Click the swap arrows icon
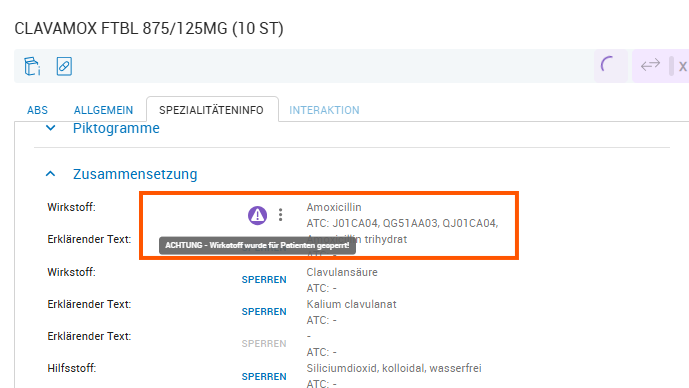Screen dimensions: 689x388 pyautogui.click(x=650, y=65)
